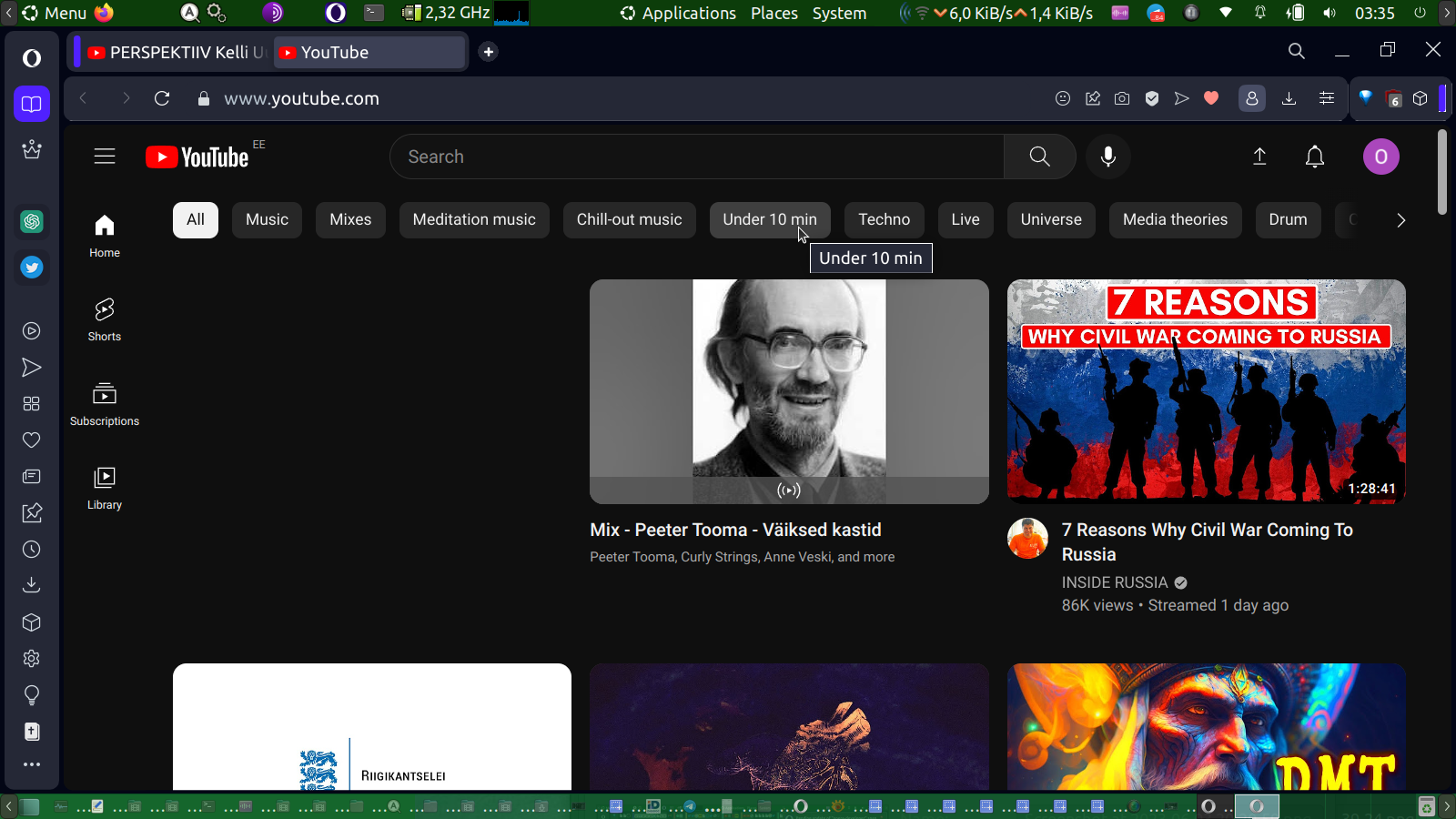Open Mix - Peeter Tooma title link
Image resolution: width=1456 pixels, height=819 pixels.
coord(735,530)
